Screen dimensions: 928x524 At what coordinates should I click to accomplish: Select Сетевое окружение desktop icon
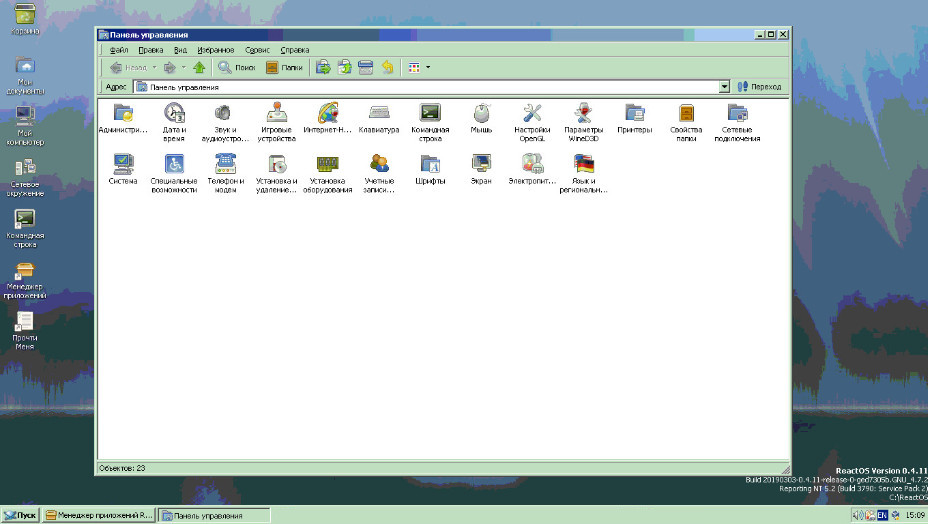pos(25,177)
